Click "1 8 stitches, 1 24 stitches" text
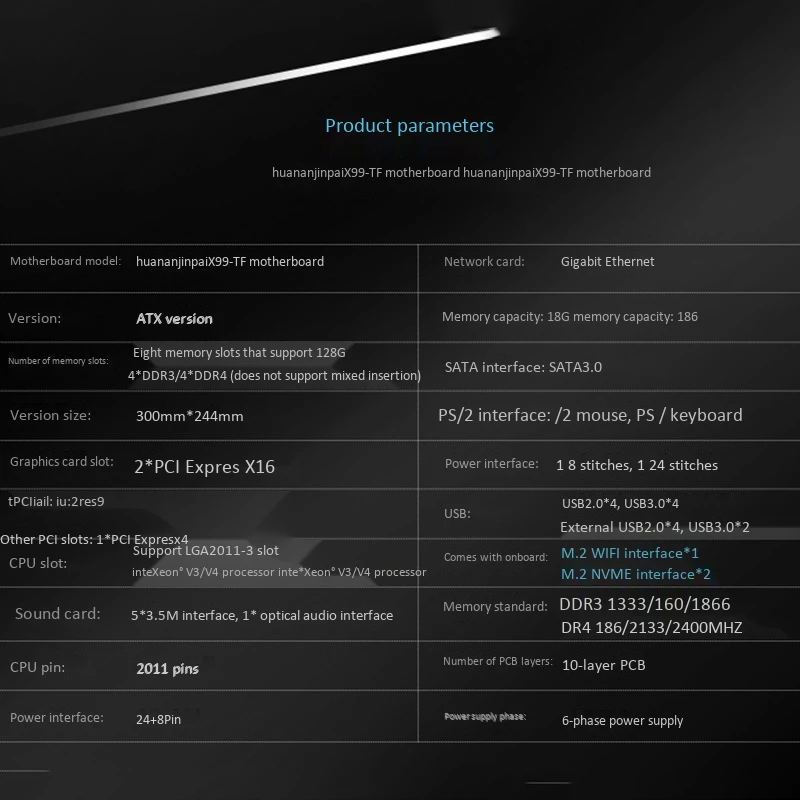Viewport: 800px width, 800px height. pos(636,465)
